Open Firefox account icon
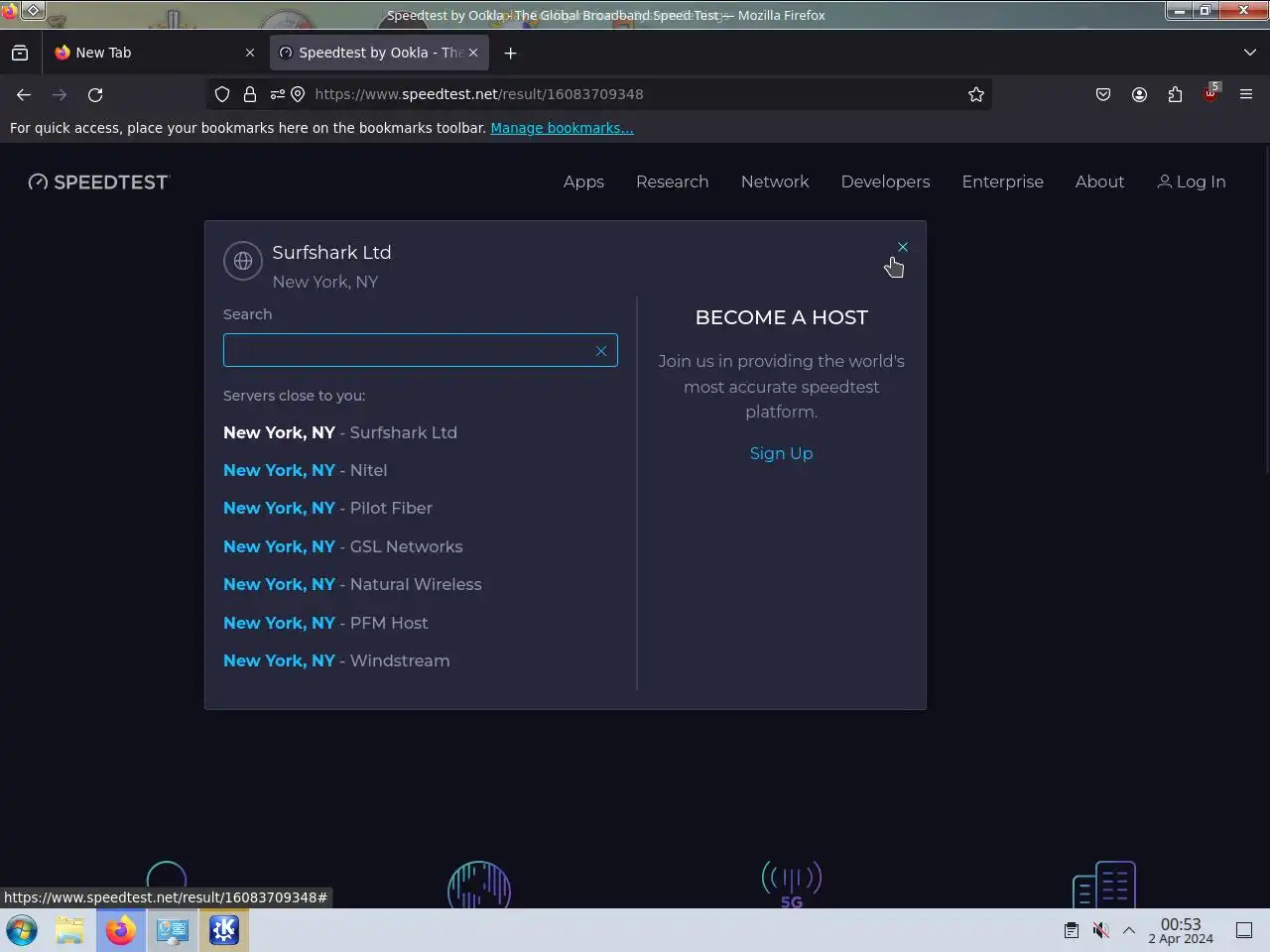The height and width of the screenshot is (952, 1270). (1139, 94)
